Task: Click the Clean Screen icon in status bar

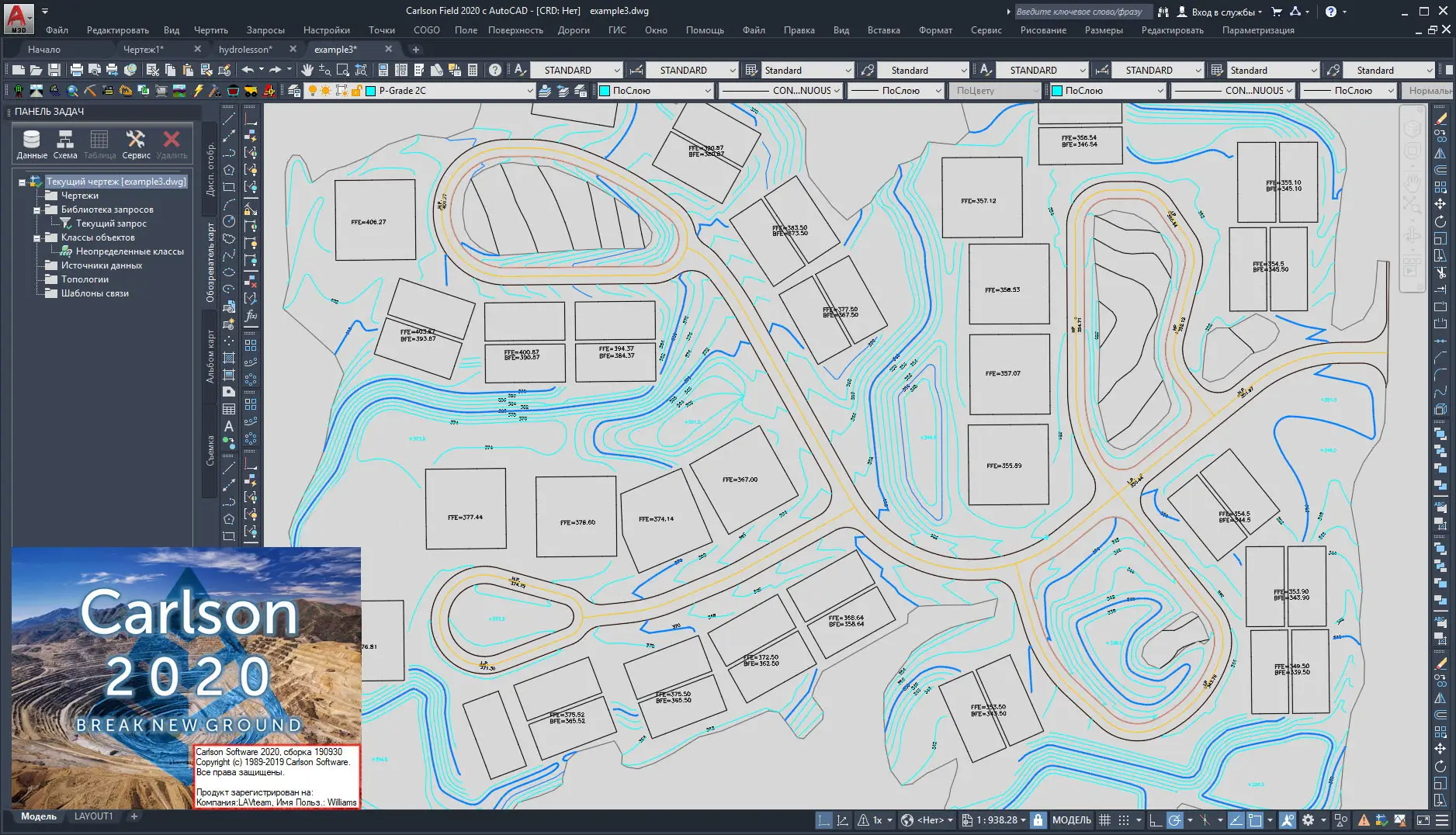Action: [x=1423, y=820]
